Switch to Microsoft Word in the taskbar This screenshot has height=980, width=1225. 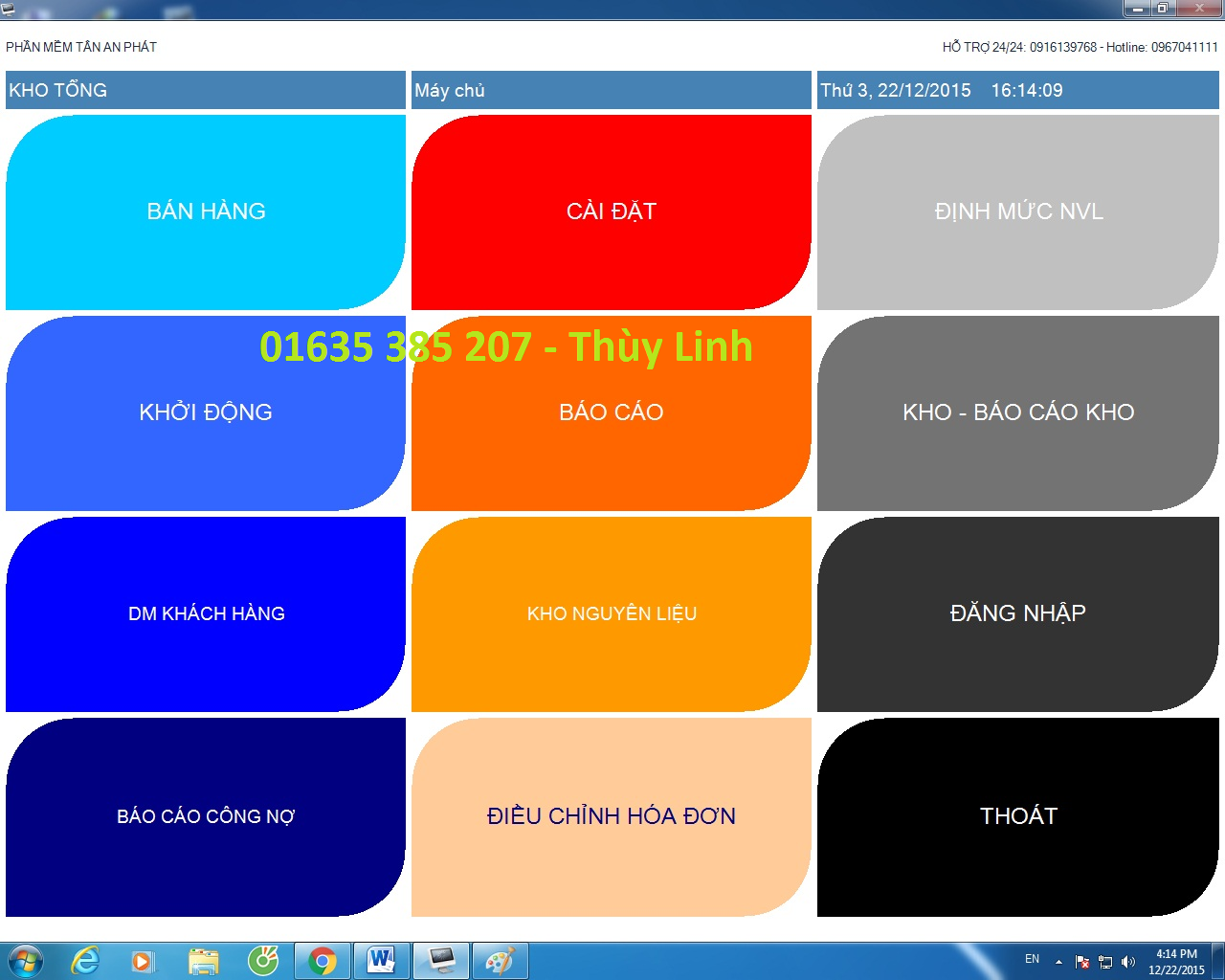(x=382, y=961)
